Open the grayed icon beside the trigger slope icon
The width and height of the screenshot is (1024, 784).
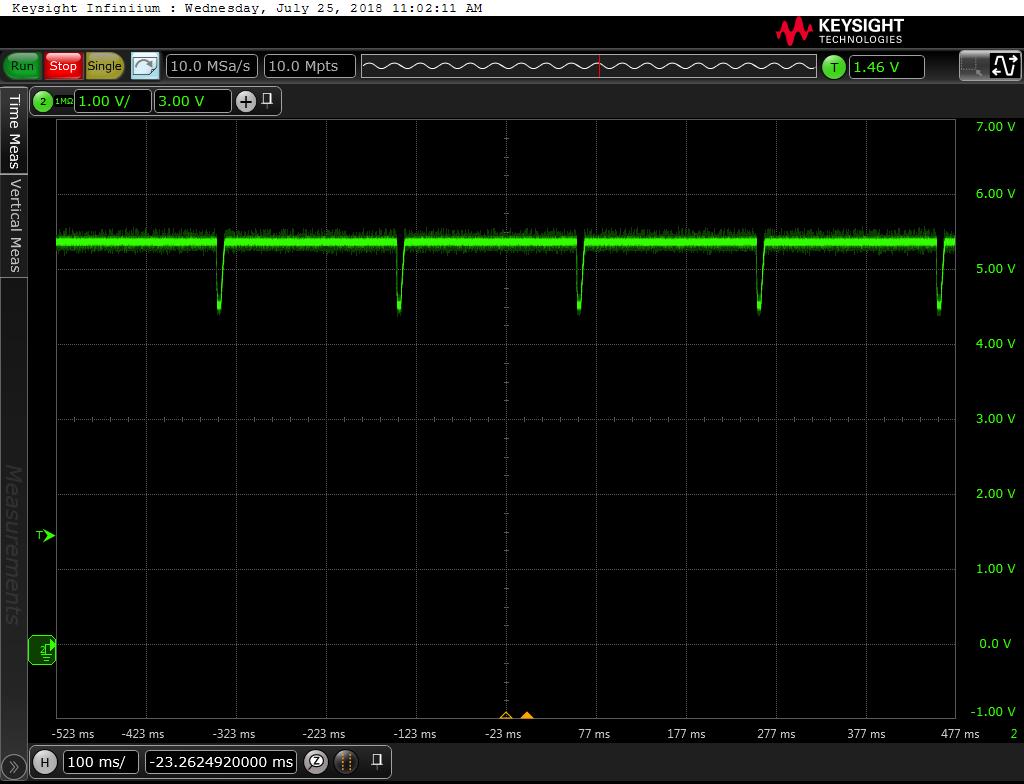click(974, 66)
